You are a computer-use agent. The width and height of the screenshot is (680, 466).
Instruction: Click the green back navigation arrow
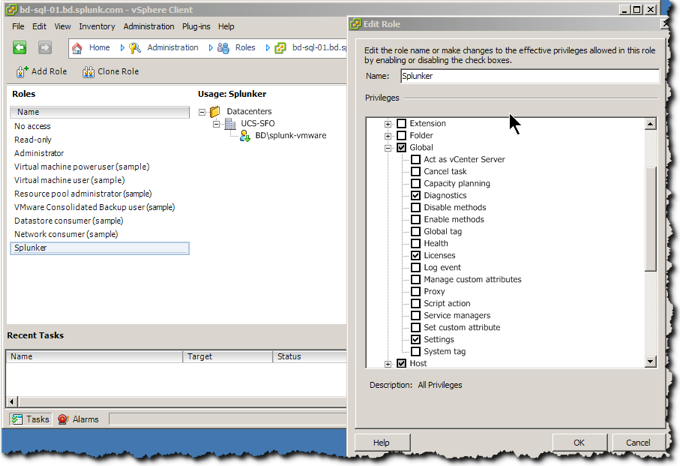point(20,47)
